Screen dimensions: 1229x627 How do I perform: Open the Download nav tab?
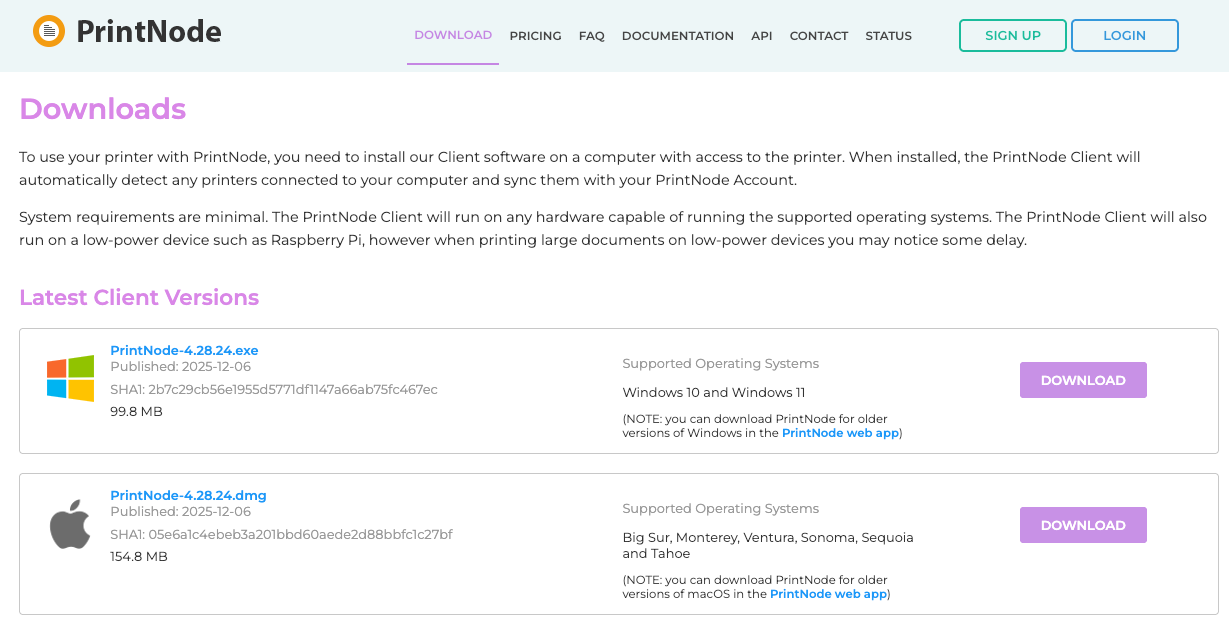453,35
